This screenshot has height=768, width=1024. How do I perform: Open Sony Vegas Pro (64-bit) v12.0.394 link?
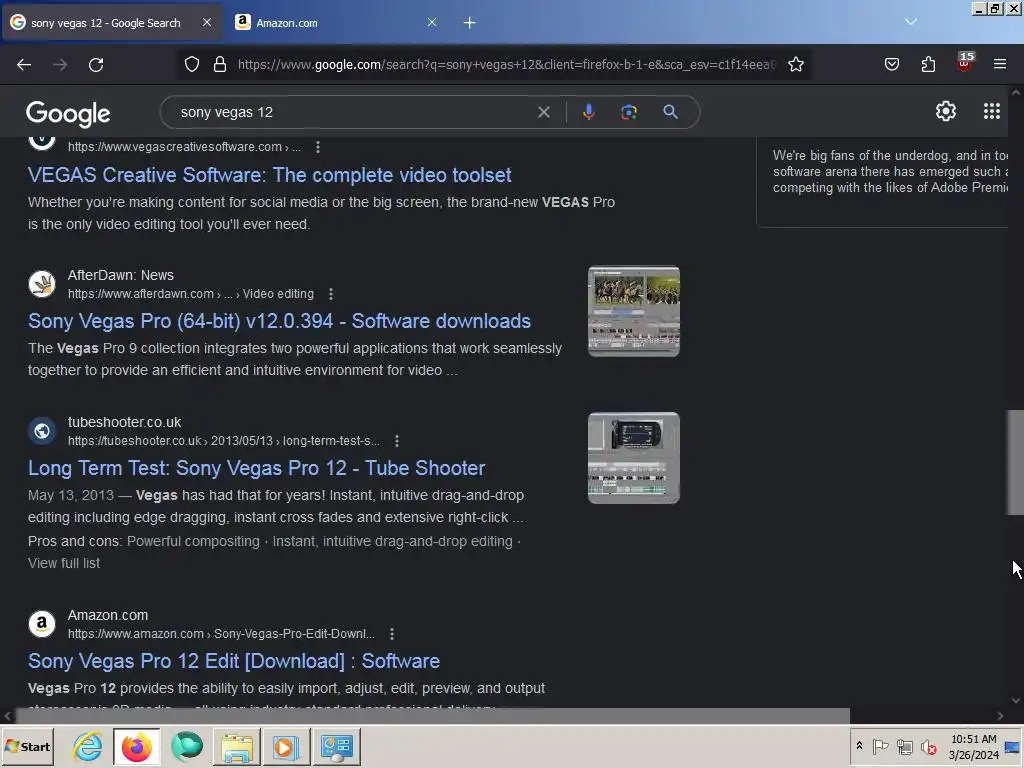point(280,321)
